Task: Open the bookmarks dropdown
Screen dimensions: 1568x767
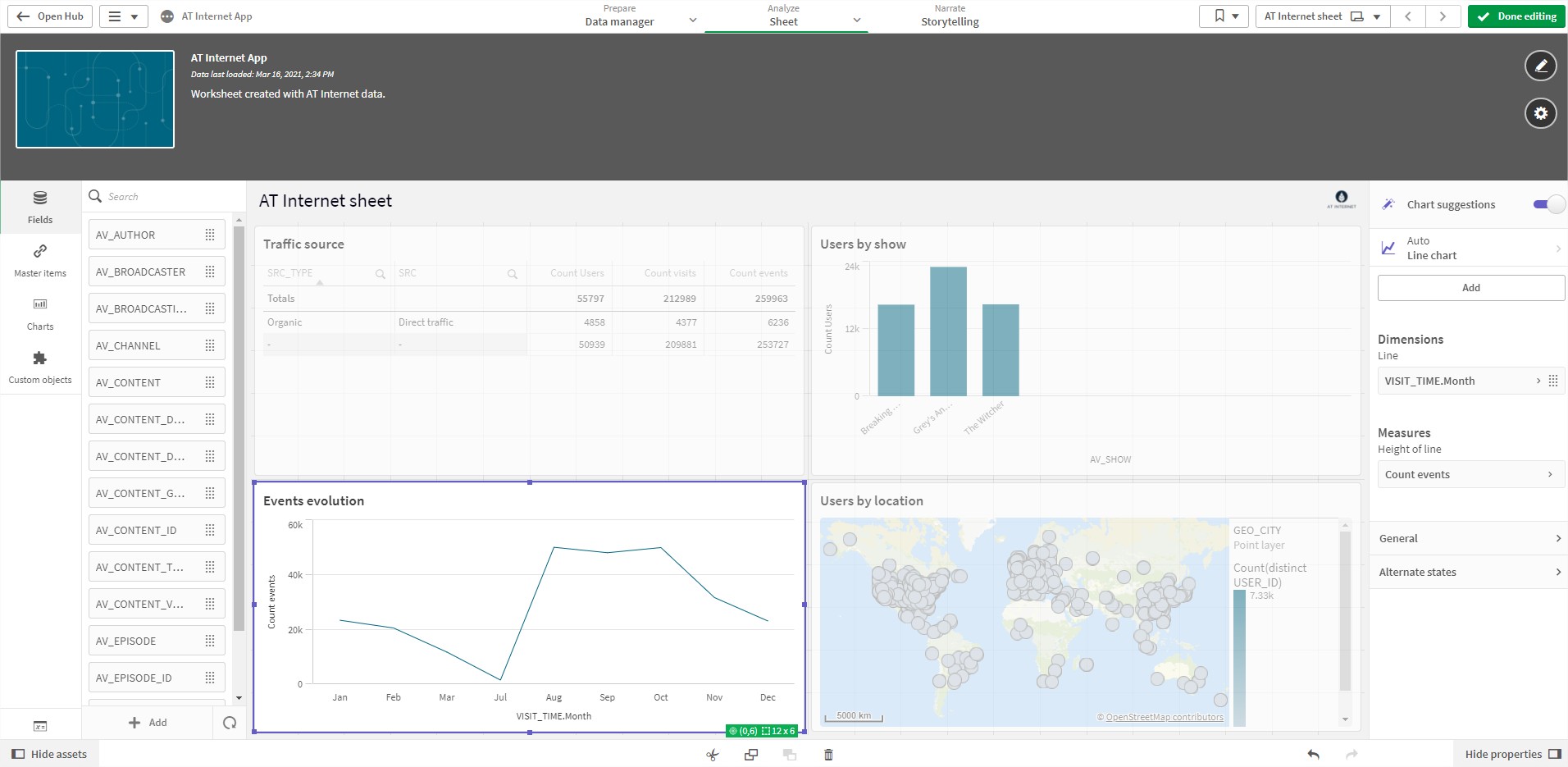Action: tap(1224, 16)
